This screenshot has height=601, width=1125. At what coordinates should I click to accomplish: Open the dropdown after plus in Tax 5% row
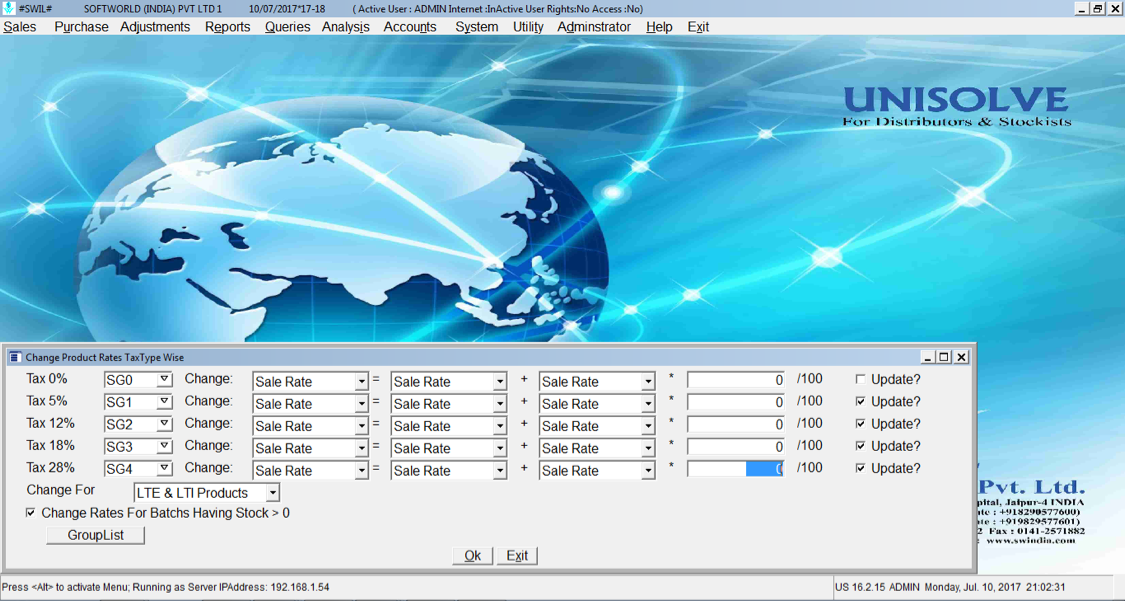pyautogui.click(x=648, y=404)
